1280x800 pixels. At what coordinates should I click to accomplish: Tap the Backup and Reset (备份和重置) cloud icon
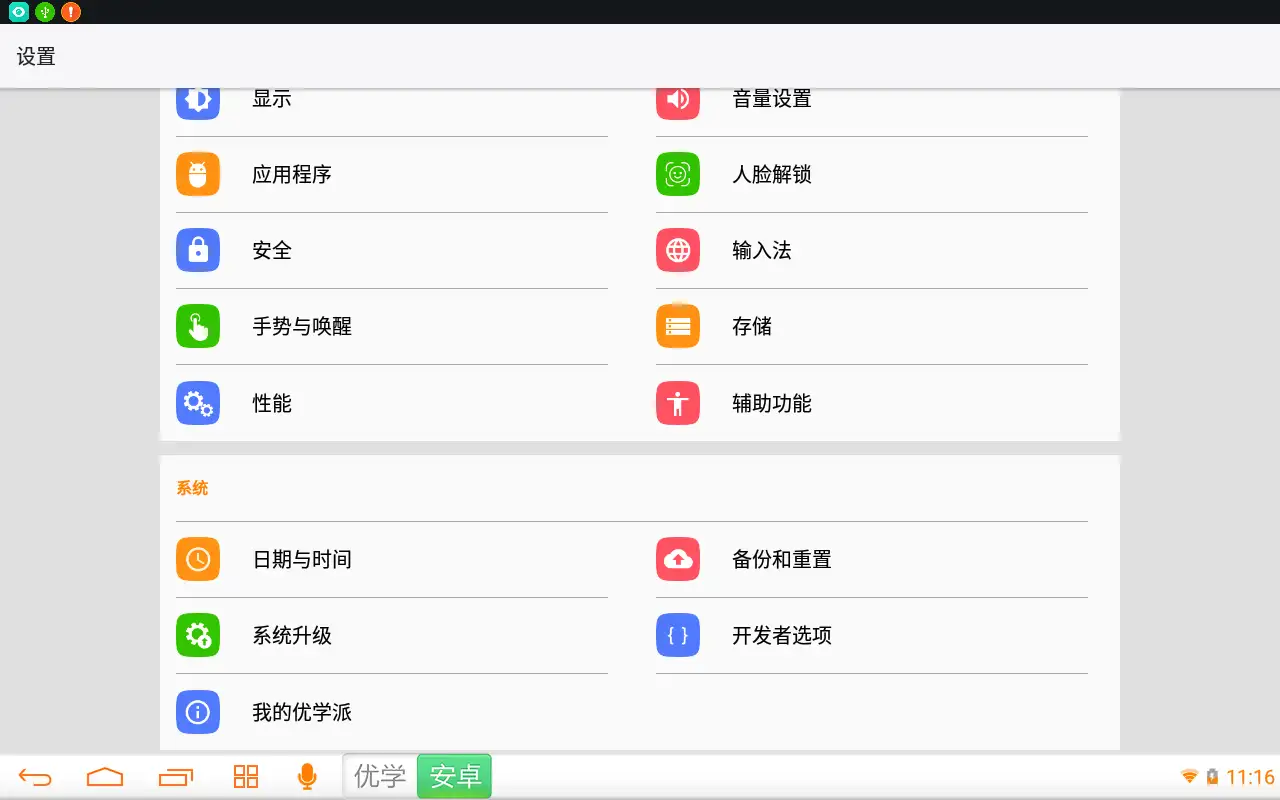[678, 559]
